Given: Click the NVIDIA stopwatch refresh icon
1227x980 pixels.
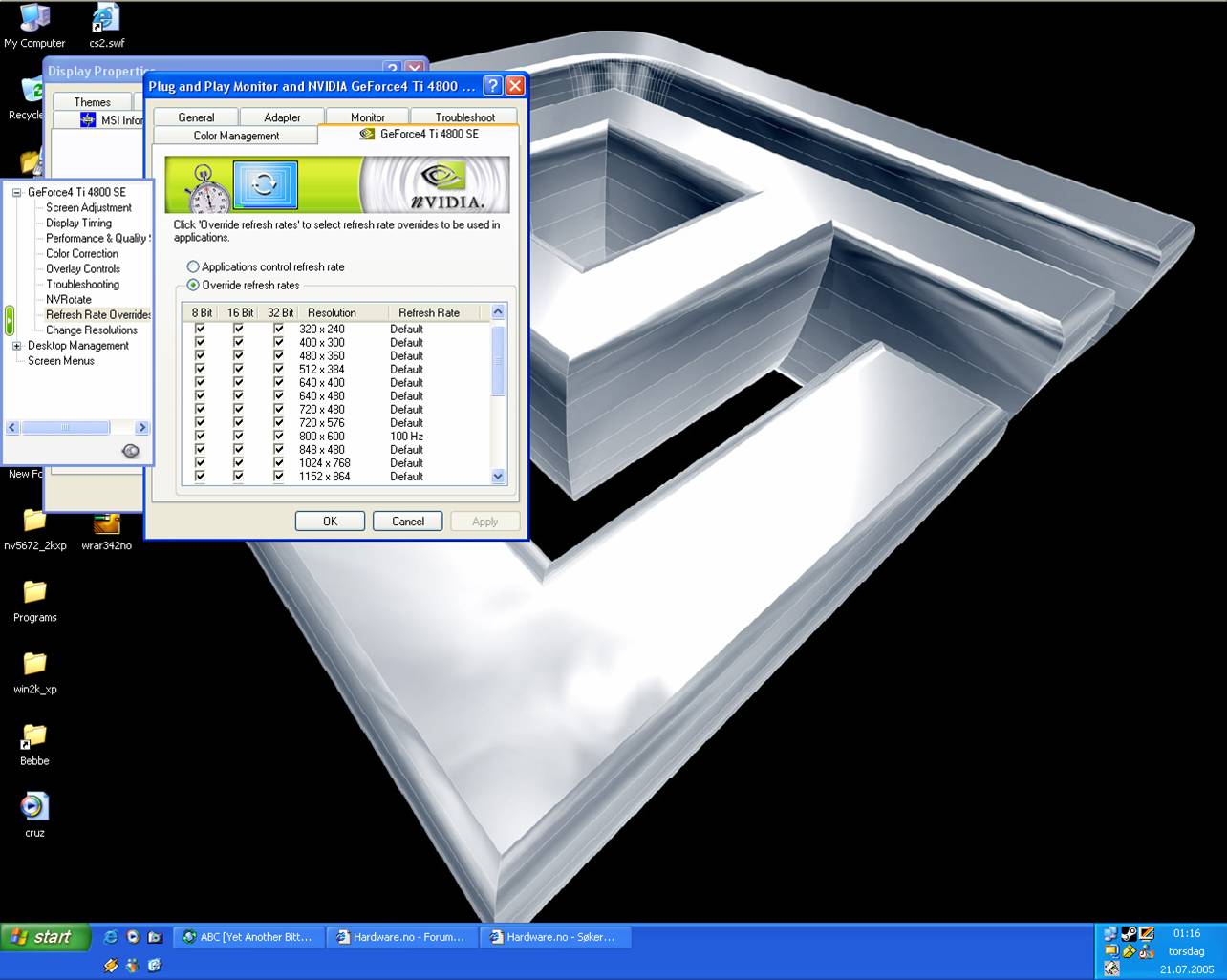Looking at the screenshot, I should coord(206,187).
